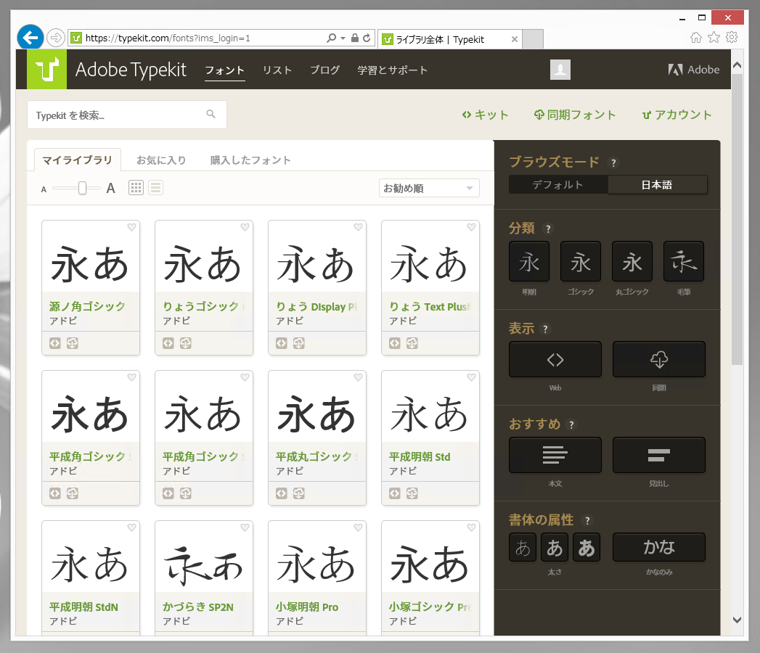Screen dimensions: 760x653
Task: Filter fonts recommended for body text (本文)
Action: pos(555,455)
